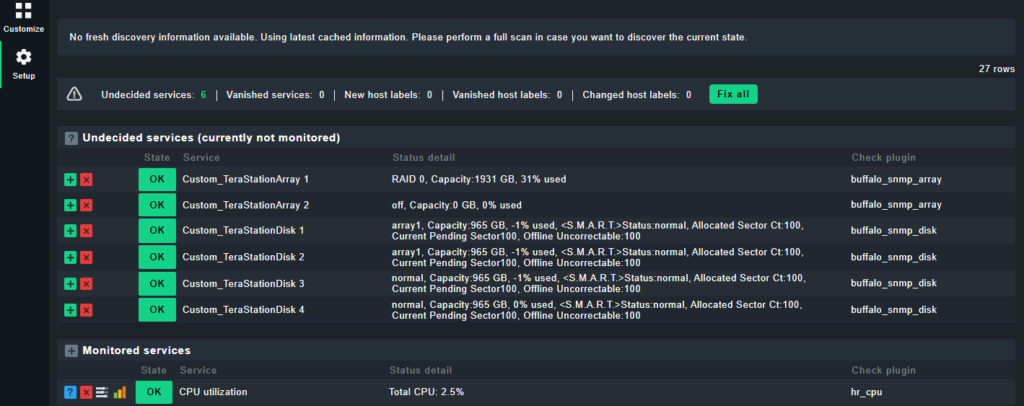Add Custom_TeraStationArray 1 to monitored services

point(71,180)
